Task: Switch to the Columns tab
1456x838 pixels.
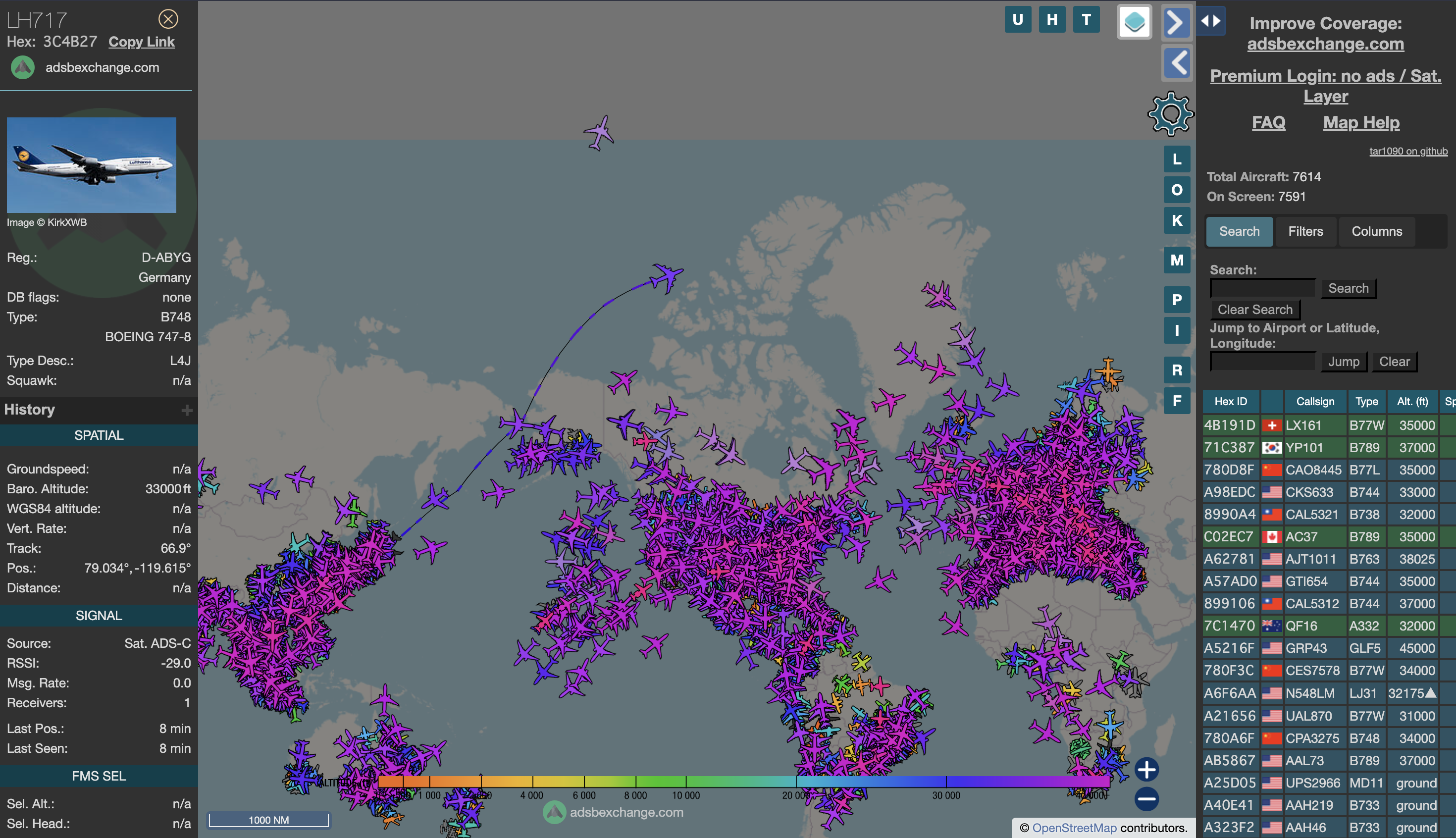Action: click(1377, 231)
